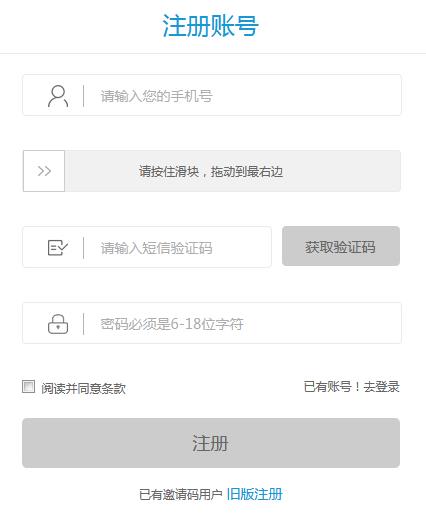Click the divider beside the SMS icon
This screenshot has width=426, height=527.
pyautogui.click(x=83, y=248)
